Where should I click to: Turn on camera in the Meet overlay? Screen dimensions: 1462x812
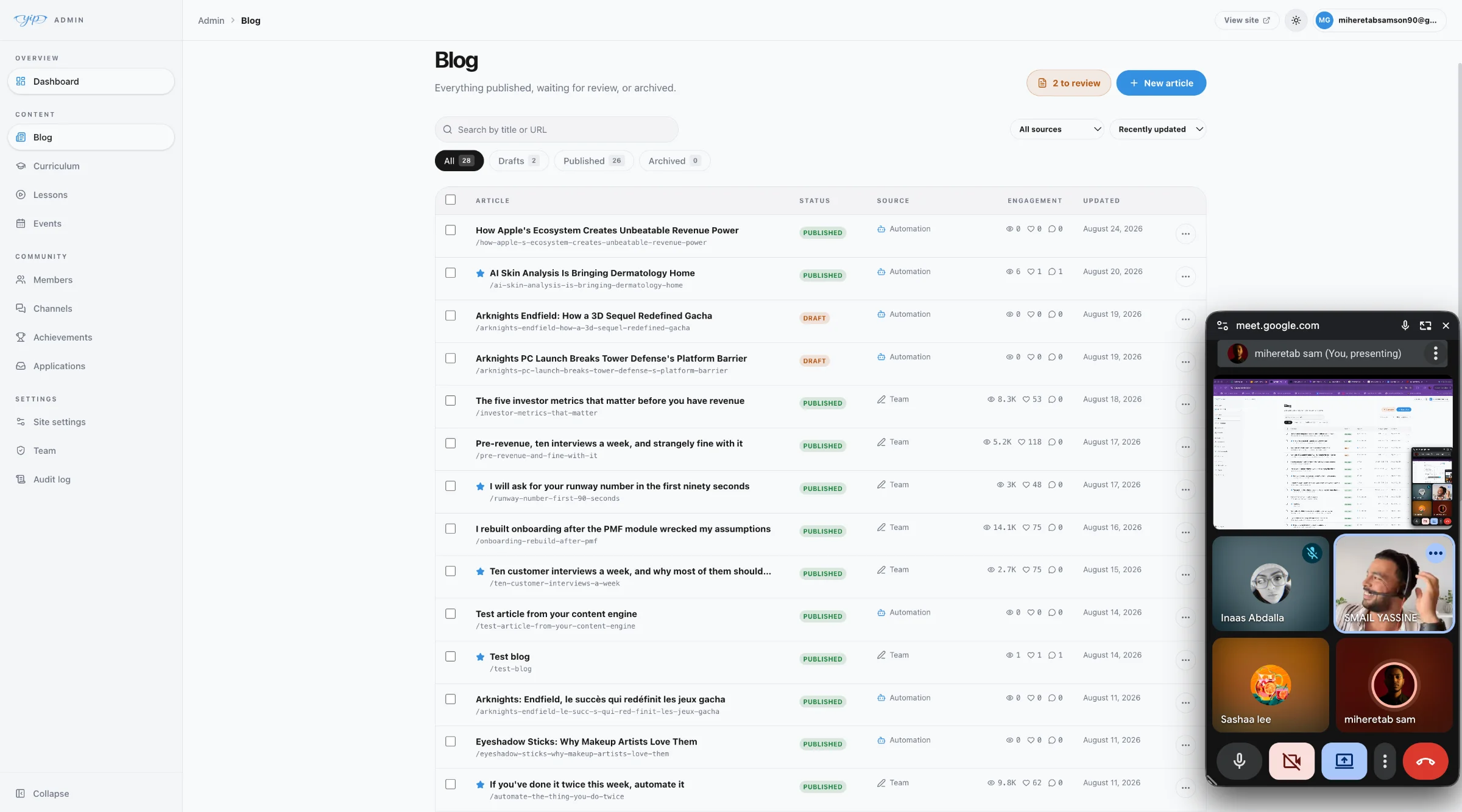tap(1291, 761)
